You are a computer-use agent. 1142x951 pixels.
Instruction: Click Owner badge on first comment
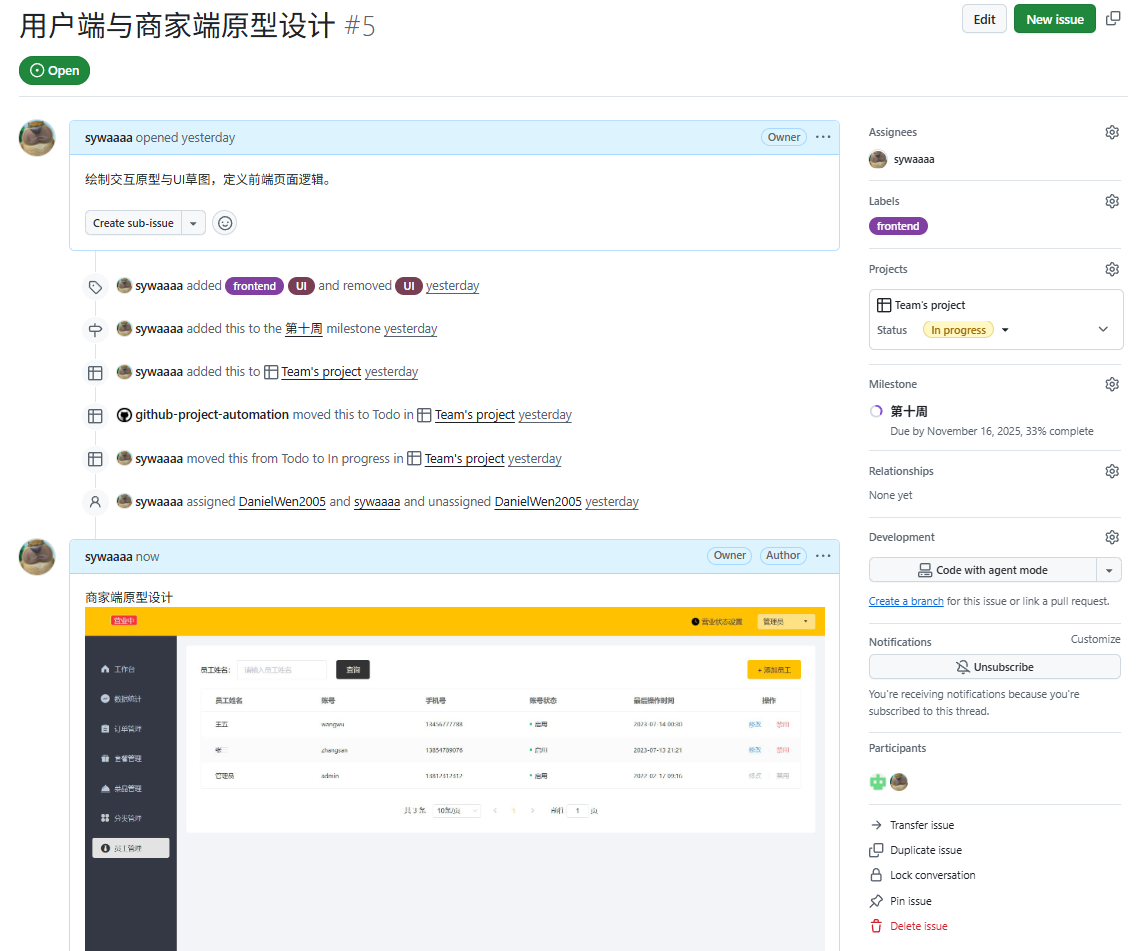click(x=784, y=137)
